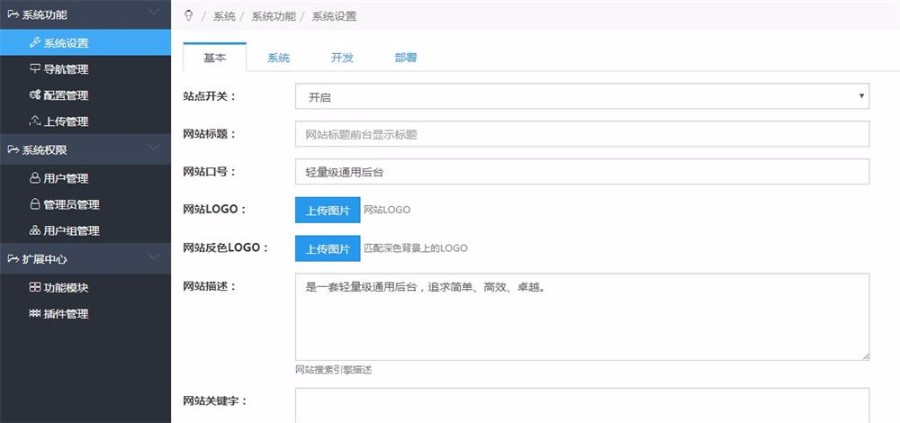The height and width of the screenshot is (423, 900).
Task: Click the 网站搜索引擎描述 hint text
Action: click(333, 370)
